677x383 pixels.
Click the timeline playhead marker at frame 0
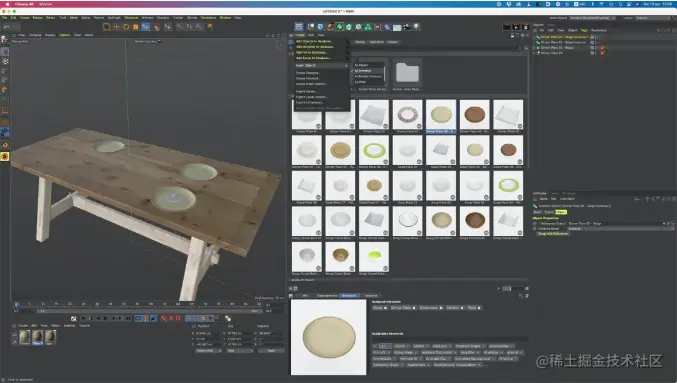pyautogui.click(x=16, y=304)
